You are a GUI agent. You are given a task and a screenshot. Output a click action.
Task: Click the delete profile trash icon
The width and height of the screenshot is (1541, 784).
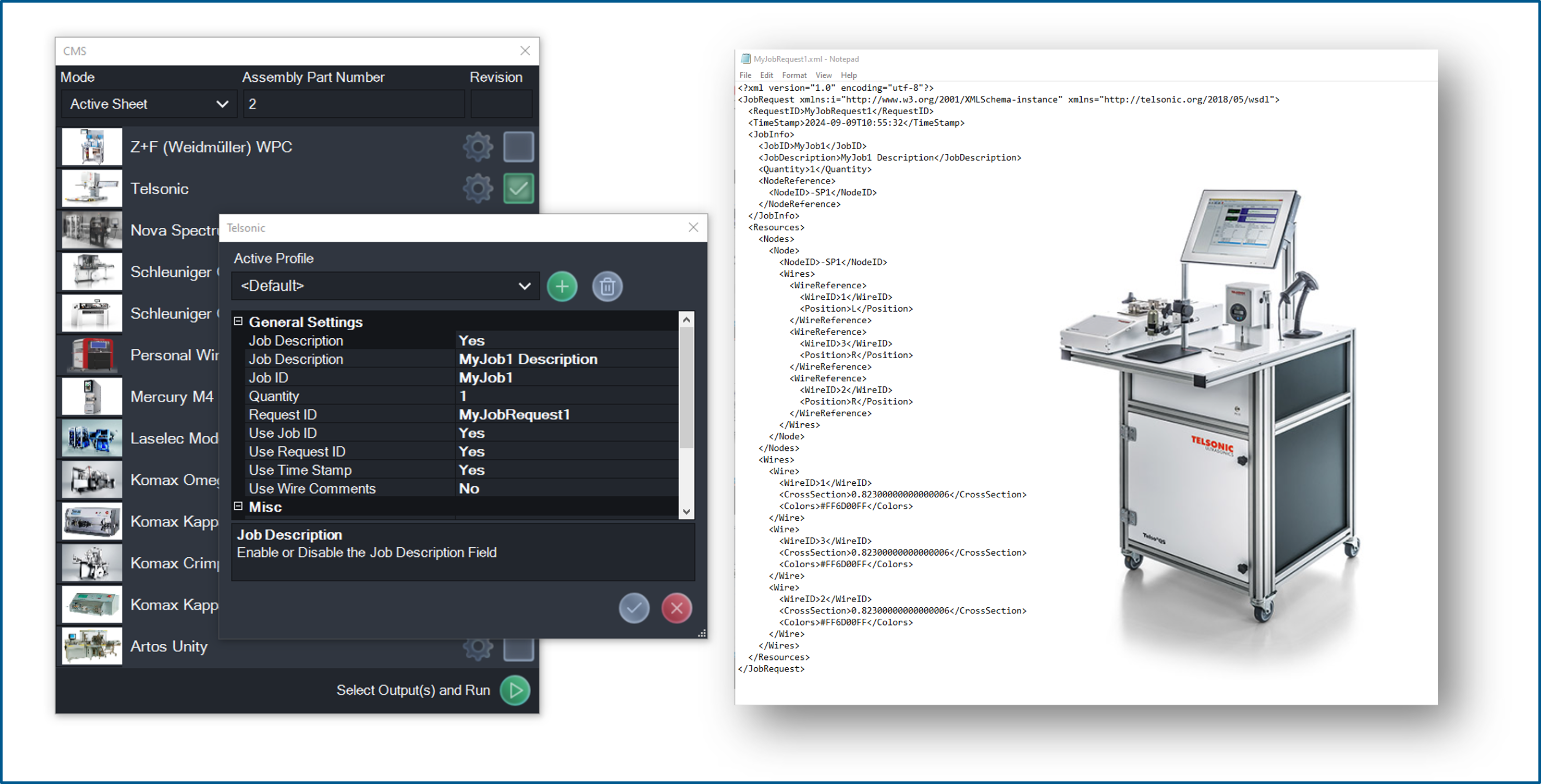[607, 287]
